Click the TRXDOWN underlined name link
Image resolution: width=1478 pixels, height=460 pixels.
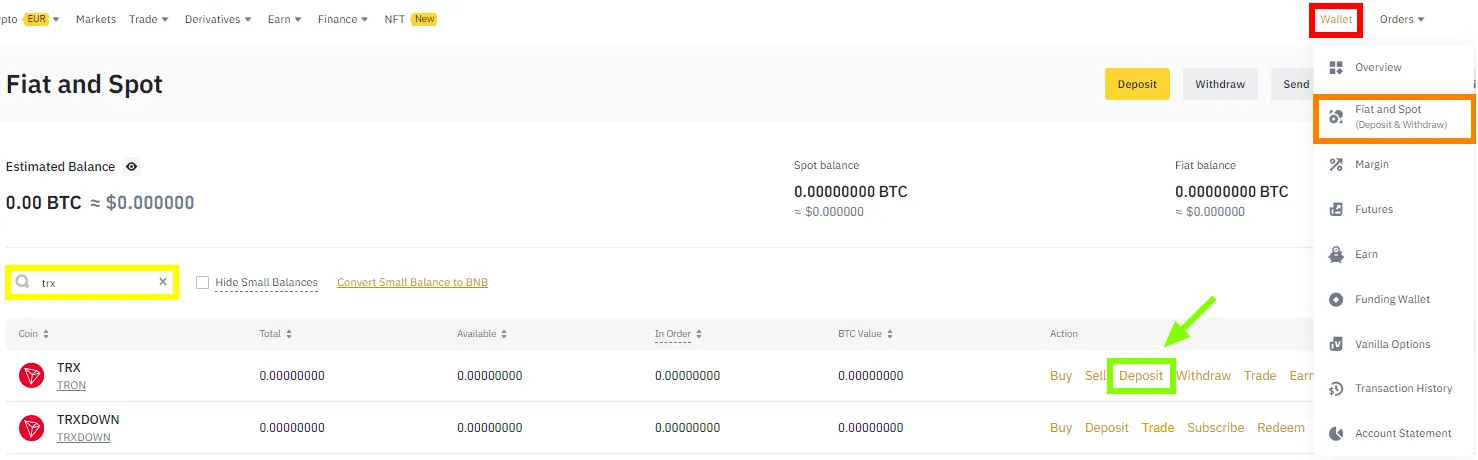[84, 438]
